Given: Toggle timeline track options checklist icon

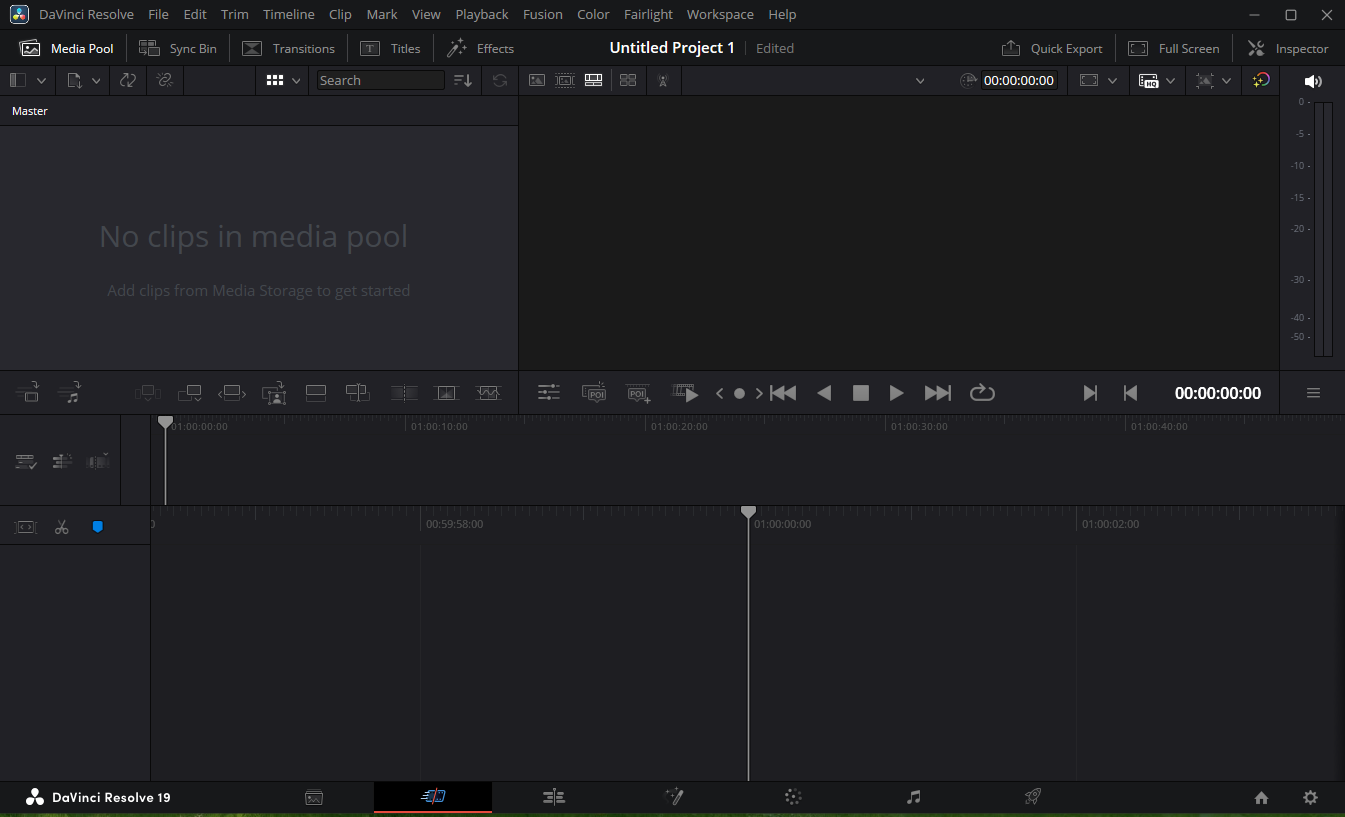Looking at the screenshot, I should point(26,461).
